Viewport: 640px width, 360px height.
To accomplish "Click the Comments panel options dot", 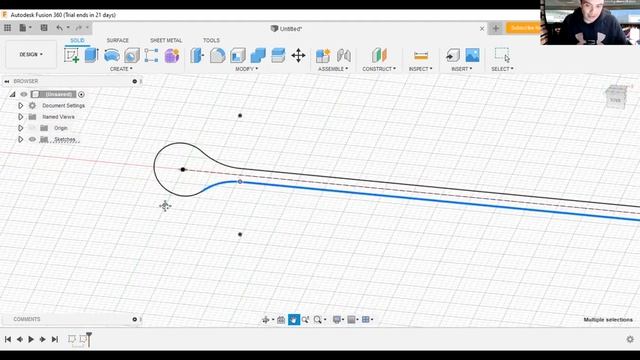I will 135,319.
